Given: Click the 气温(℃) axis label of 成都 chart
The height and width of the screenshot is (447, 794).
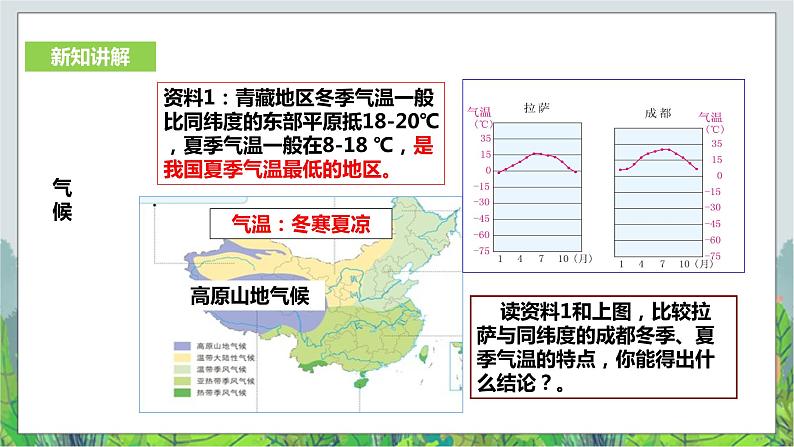Looking at the screenshot, I should click(x=711, y=123).
